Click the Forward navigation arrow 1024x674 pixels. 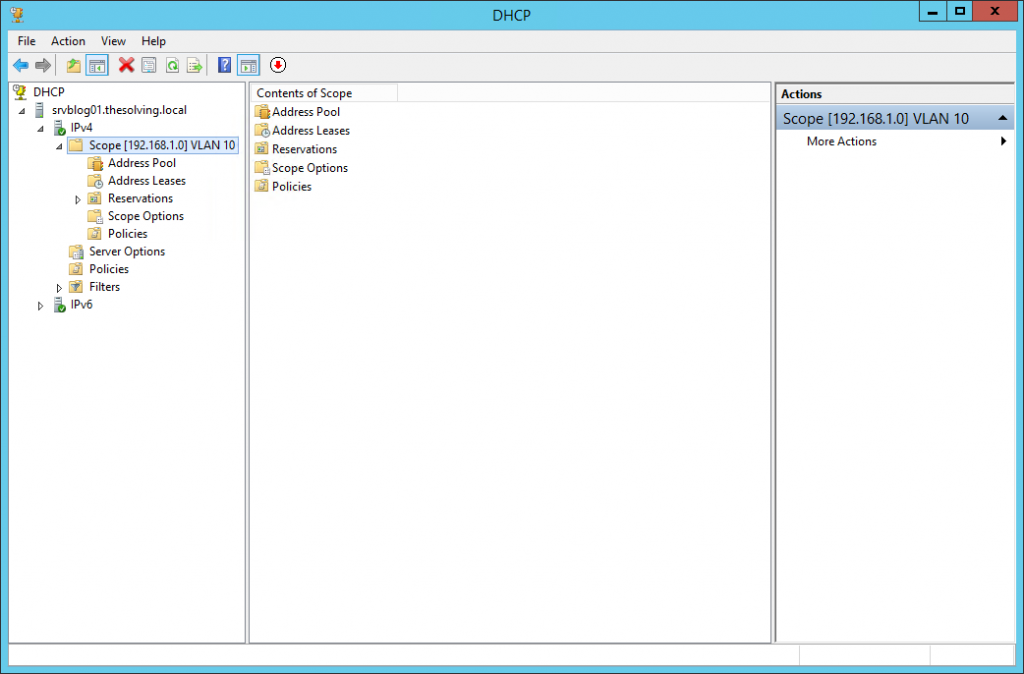click(44, 65)
